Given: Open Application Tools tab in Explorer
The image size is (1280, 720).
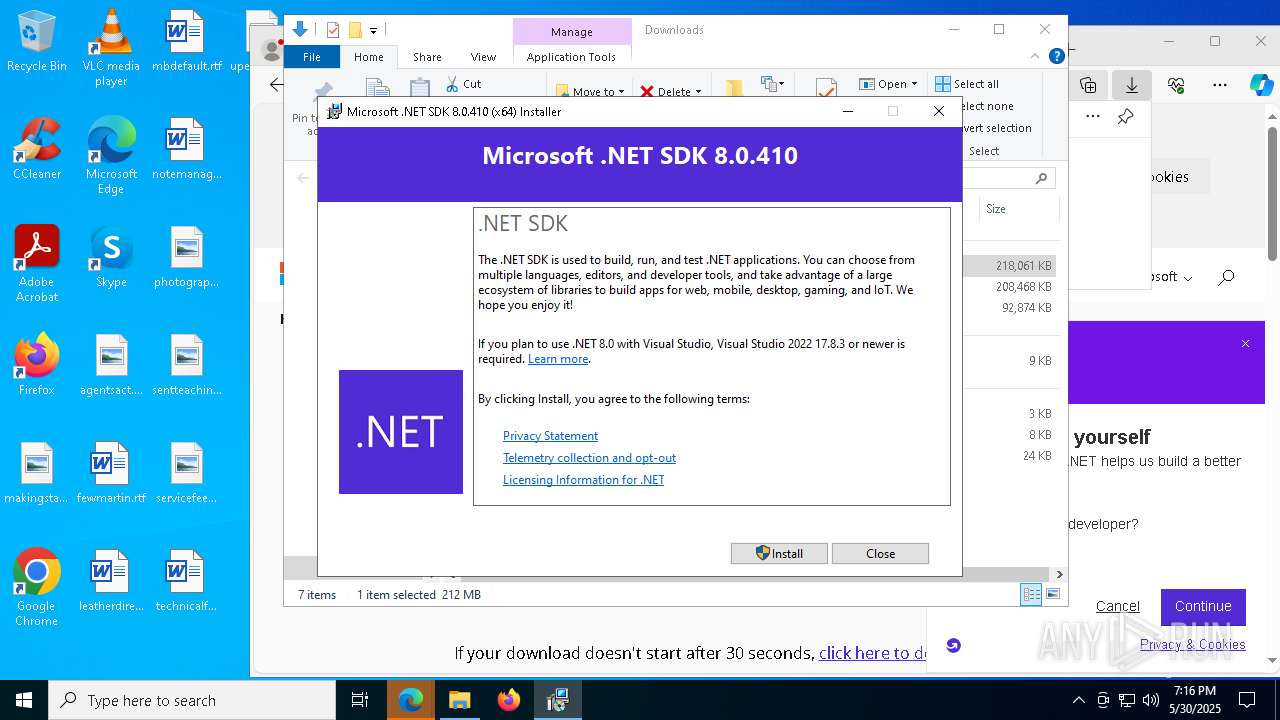Looking at the screenshot, I should [x=571, y=57].
